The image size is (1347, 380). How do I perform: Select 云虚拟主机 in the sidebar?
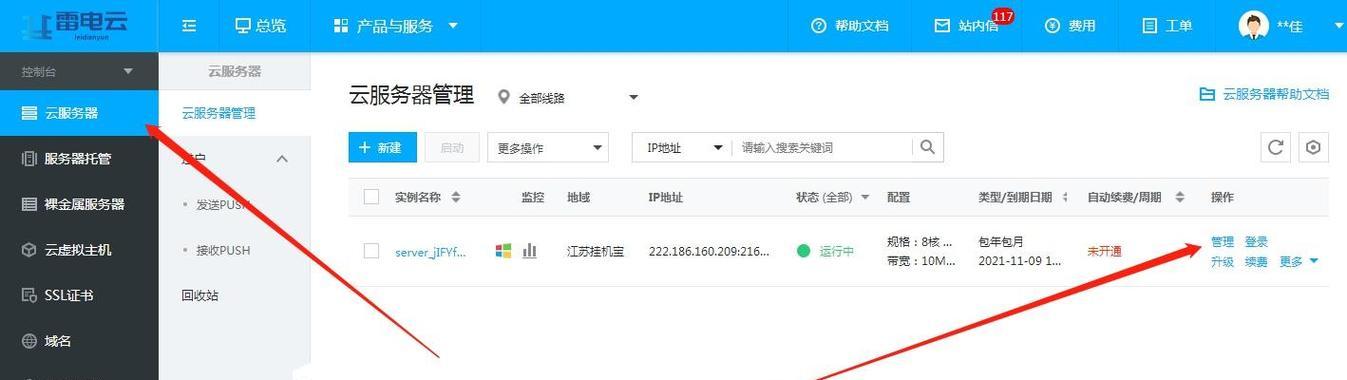click(x=79, y=250)
